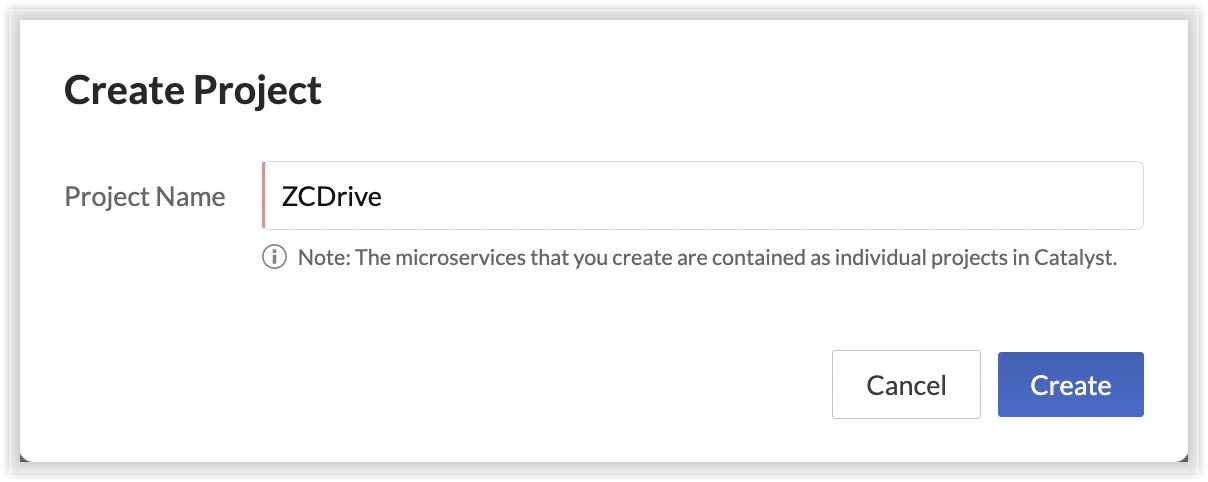
Task: Confirm project creation with the Create button
Action: (x=1070, y=385)
